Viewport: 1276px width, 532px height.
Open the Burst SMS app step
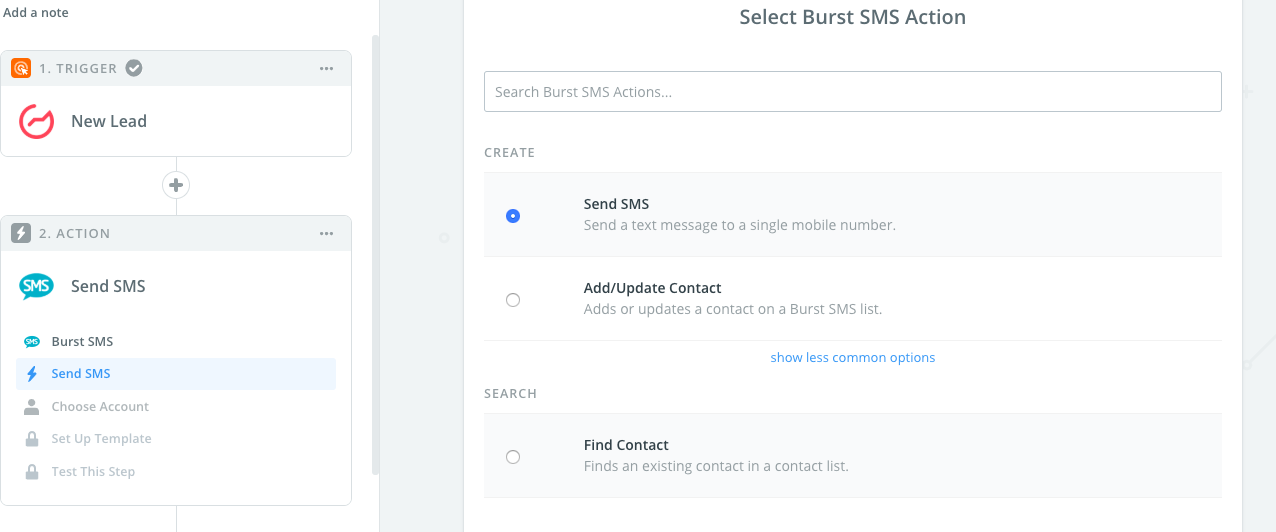click(82, 342)
